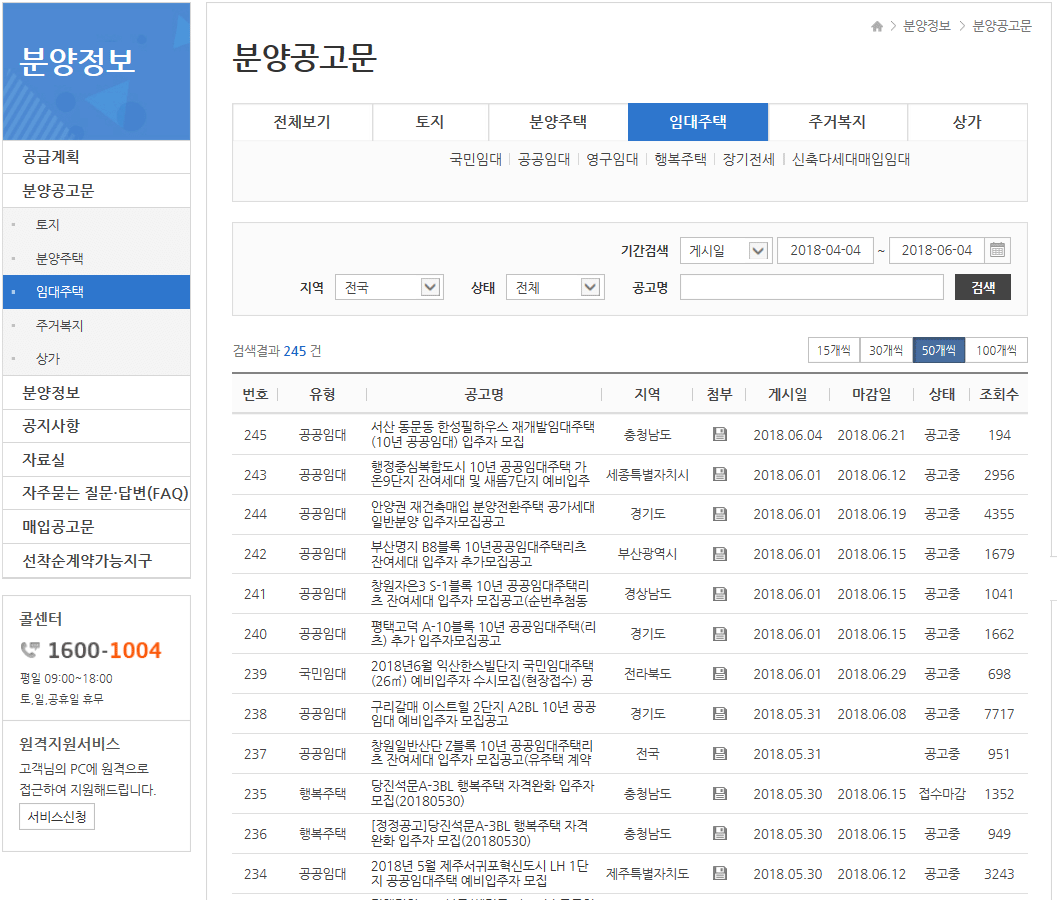
Task: Open notice 2018년6월 익산한스빌단지 국민임대주택
Action: pyautogui.click(x=483, y=673)
